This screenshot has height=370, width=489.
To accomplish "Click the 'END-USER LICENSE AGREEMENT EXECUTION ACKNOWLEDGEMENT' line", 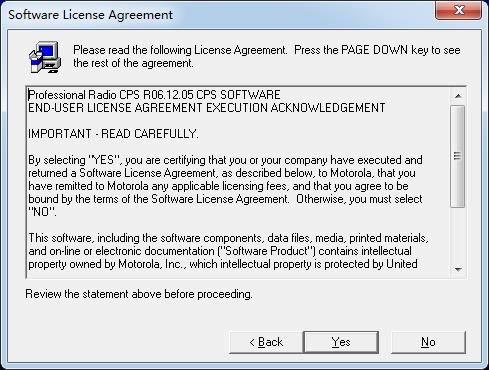I will (x=207, y=108).
